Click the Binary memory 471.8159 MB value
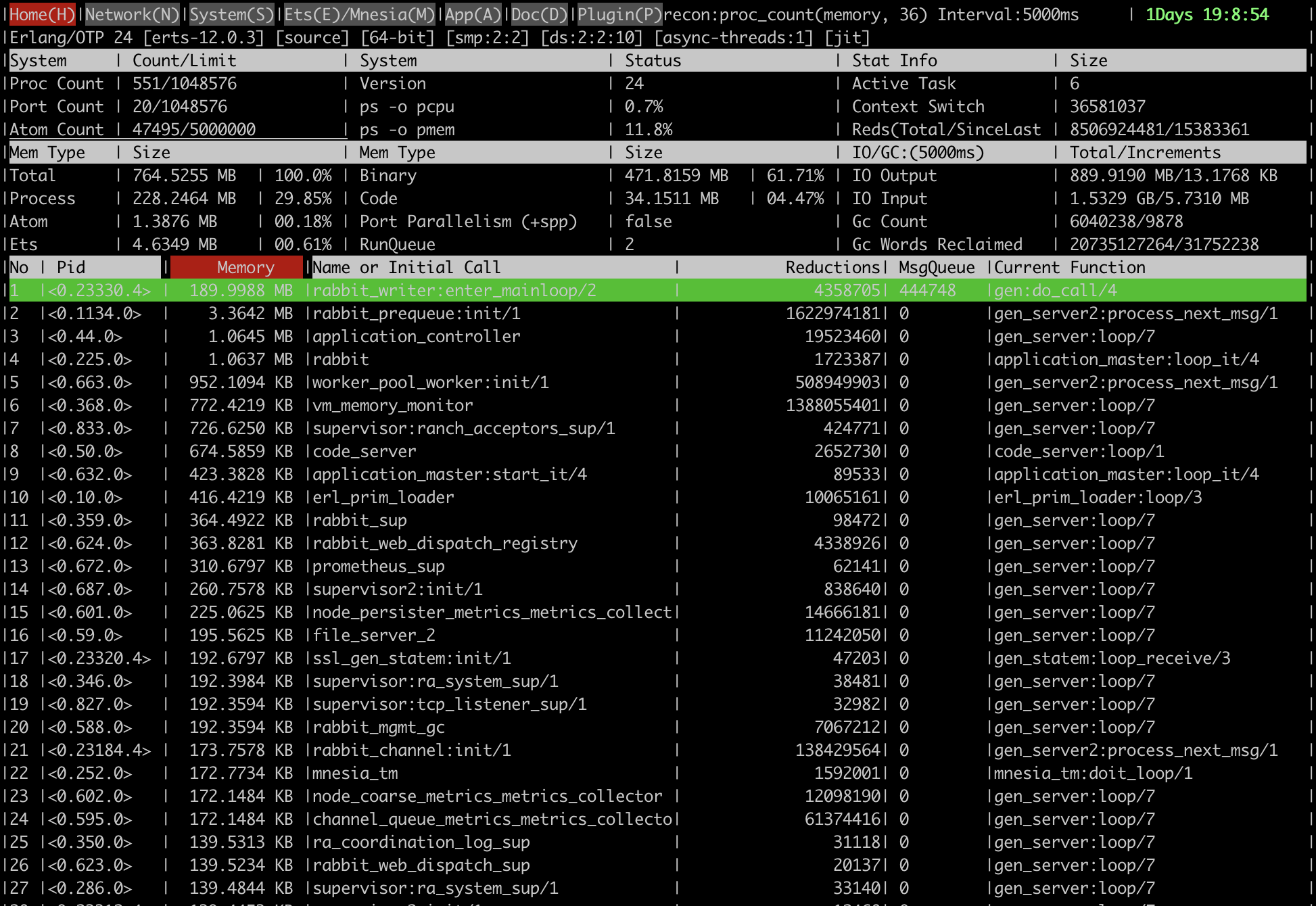The height and width of the screenshot is (906, 1316). point(676,175)
